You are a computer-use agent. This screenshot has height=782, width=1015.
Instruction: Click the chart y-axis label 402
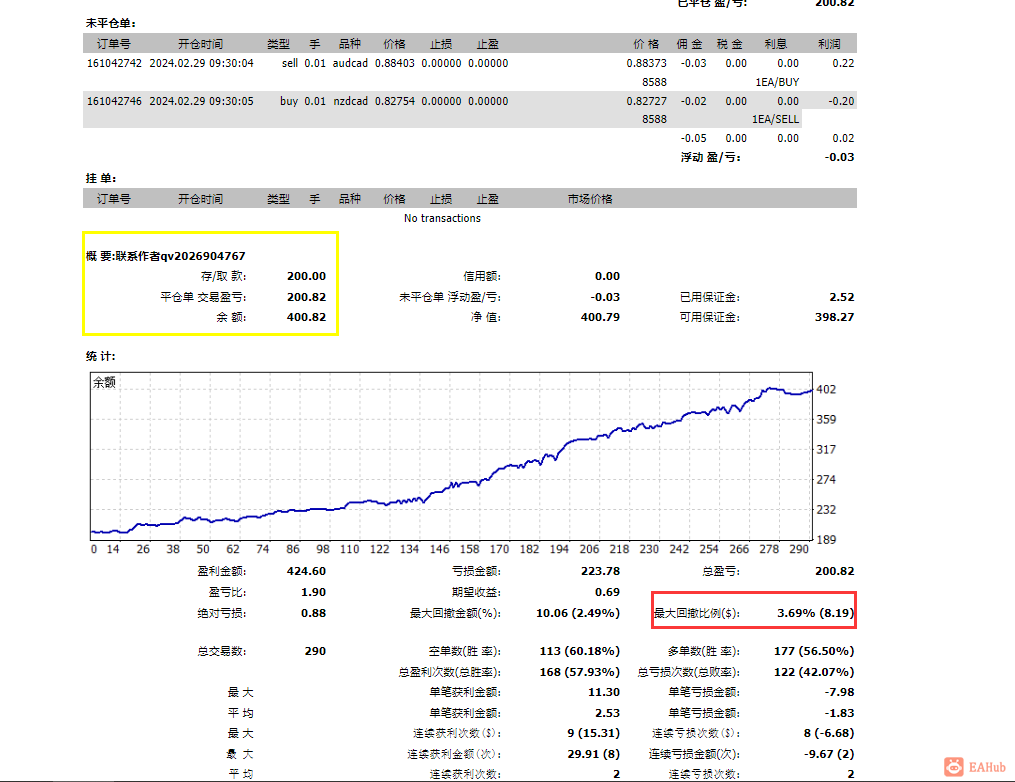click(x=826, y=389)
